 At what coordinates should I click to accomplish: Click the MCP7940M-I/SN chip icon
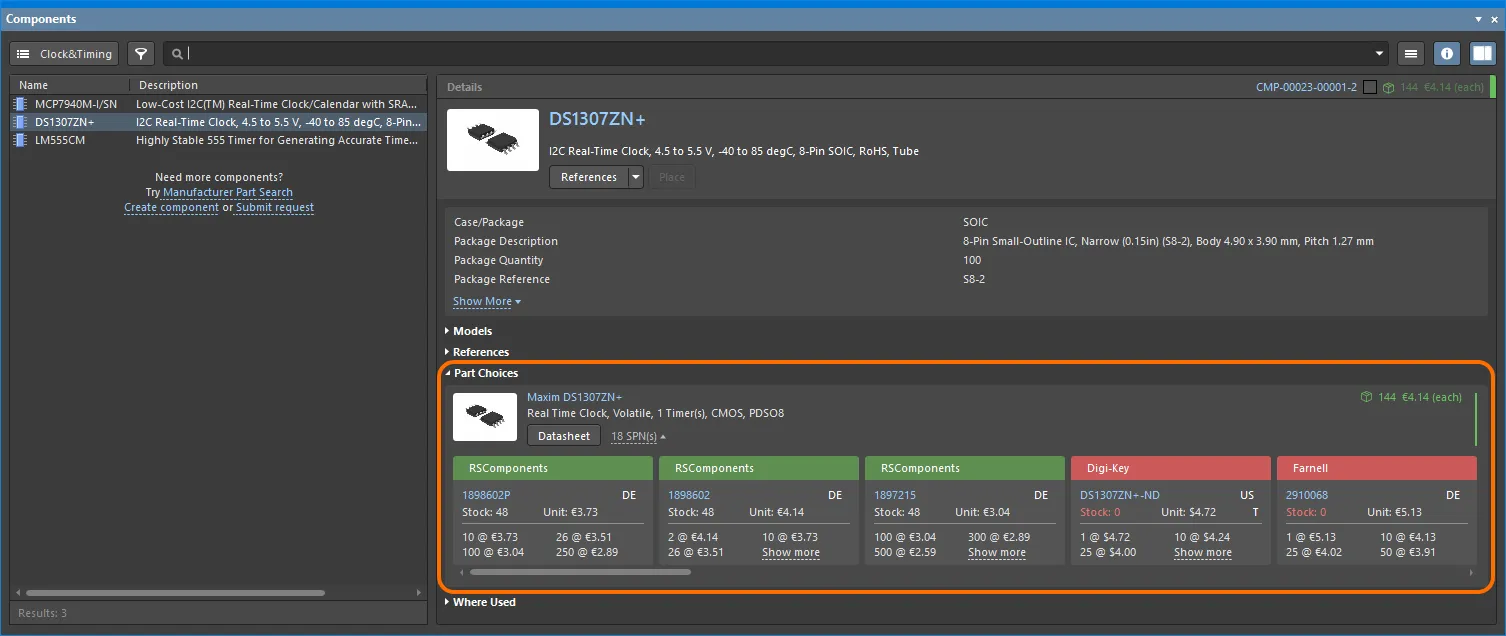click(20, 104)
